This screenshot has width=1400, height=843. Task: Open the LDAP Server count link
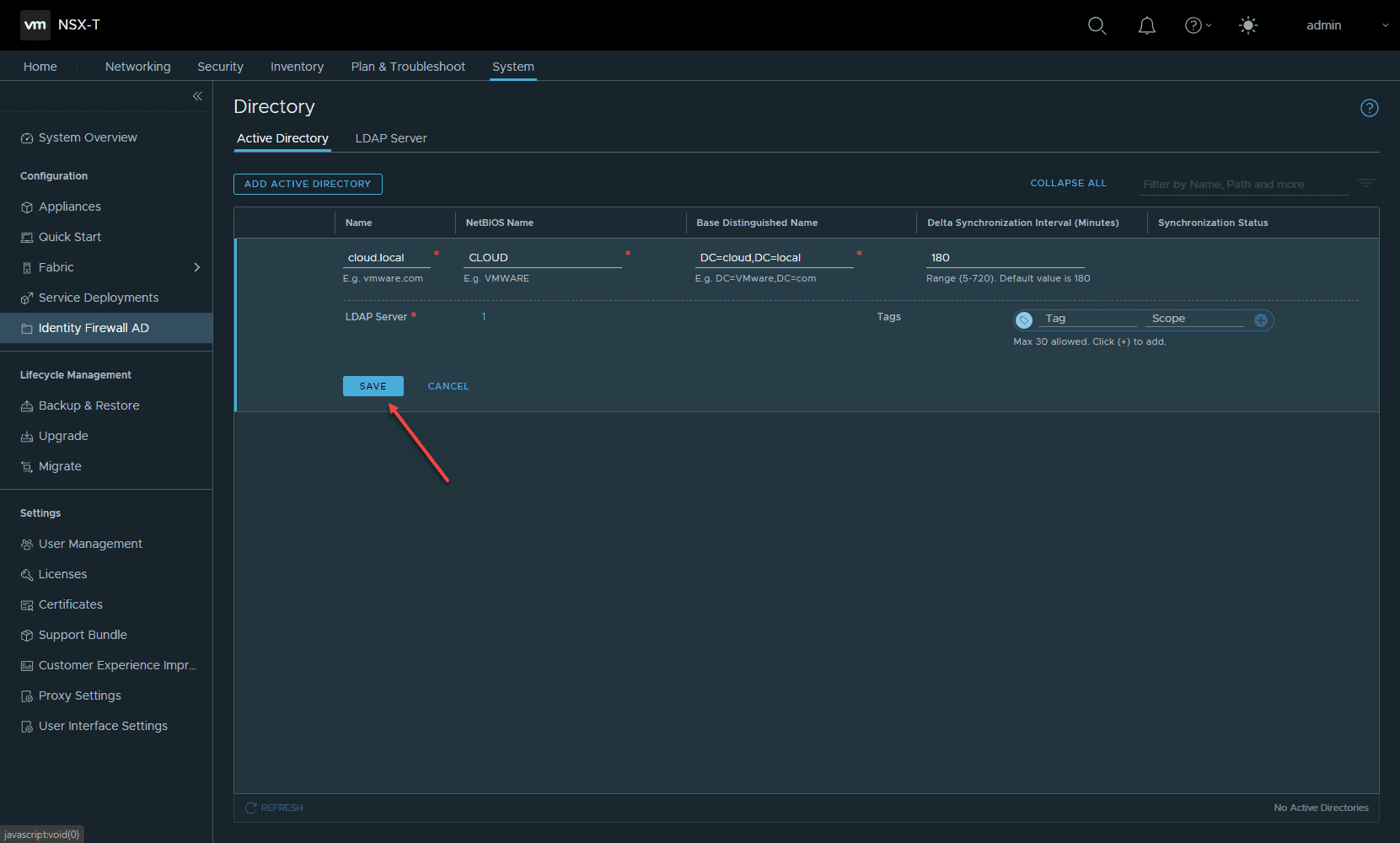point(484,317)
